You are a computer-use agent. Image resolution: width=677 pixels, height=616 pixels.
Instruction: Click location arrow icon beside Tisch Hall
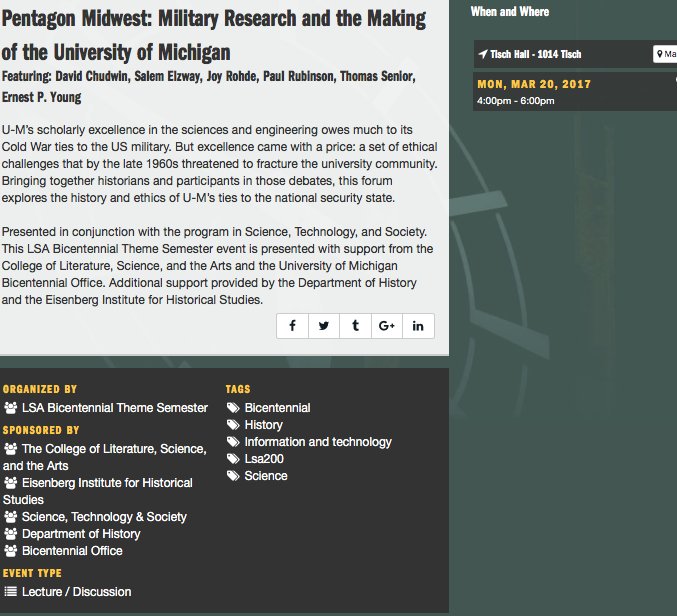pos(483,54)
